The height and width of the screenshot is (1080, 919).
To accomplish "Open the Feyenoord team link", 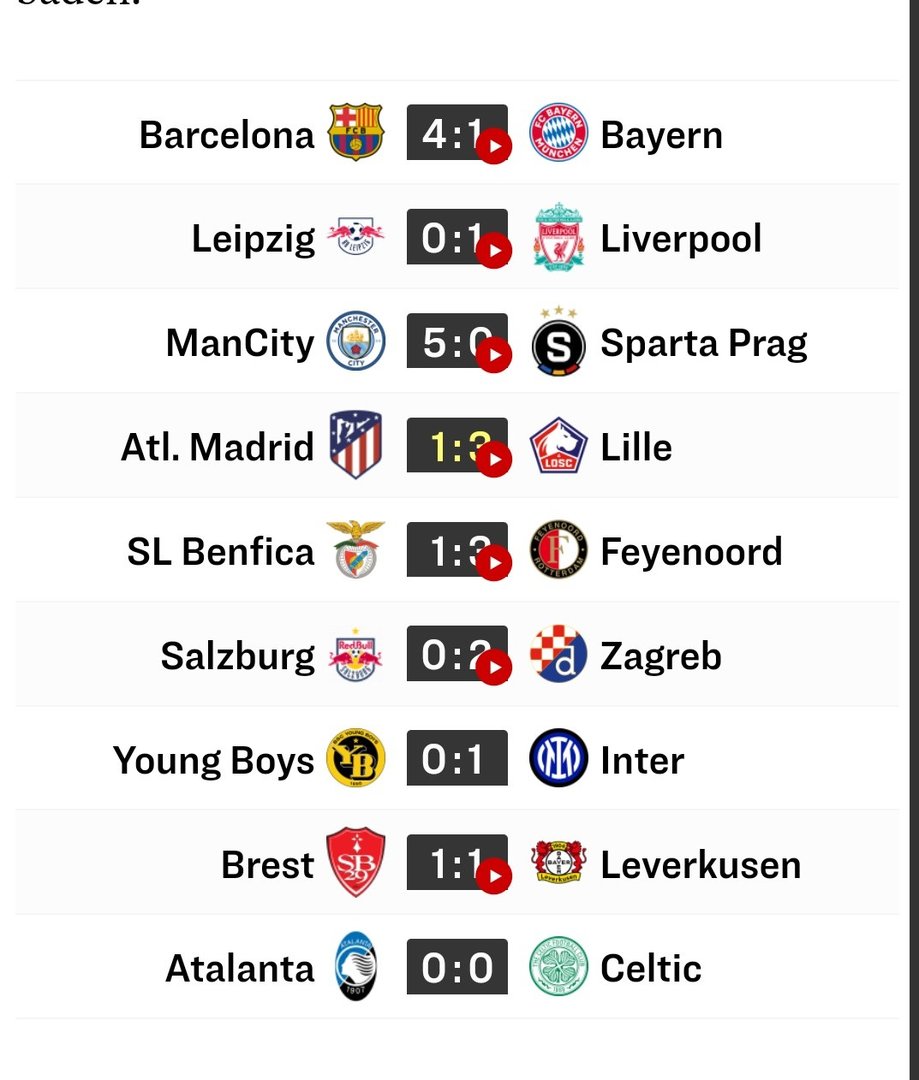I will tap(691, 551).
